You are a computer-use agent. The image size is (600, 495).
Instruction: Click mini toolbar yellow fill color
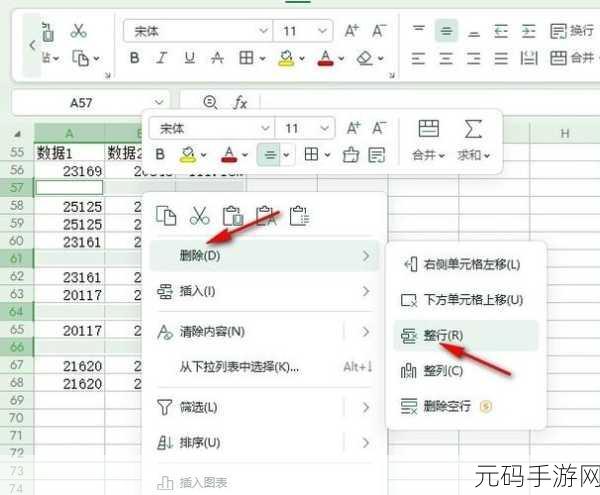click(188, 155)
